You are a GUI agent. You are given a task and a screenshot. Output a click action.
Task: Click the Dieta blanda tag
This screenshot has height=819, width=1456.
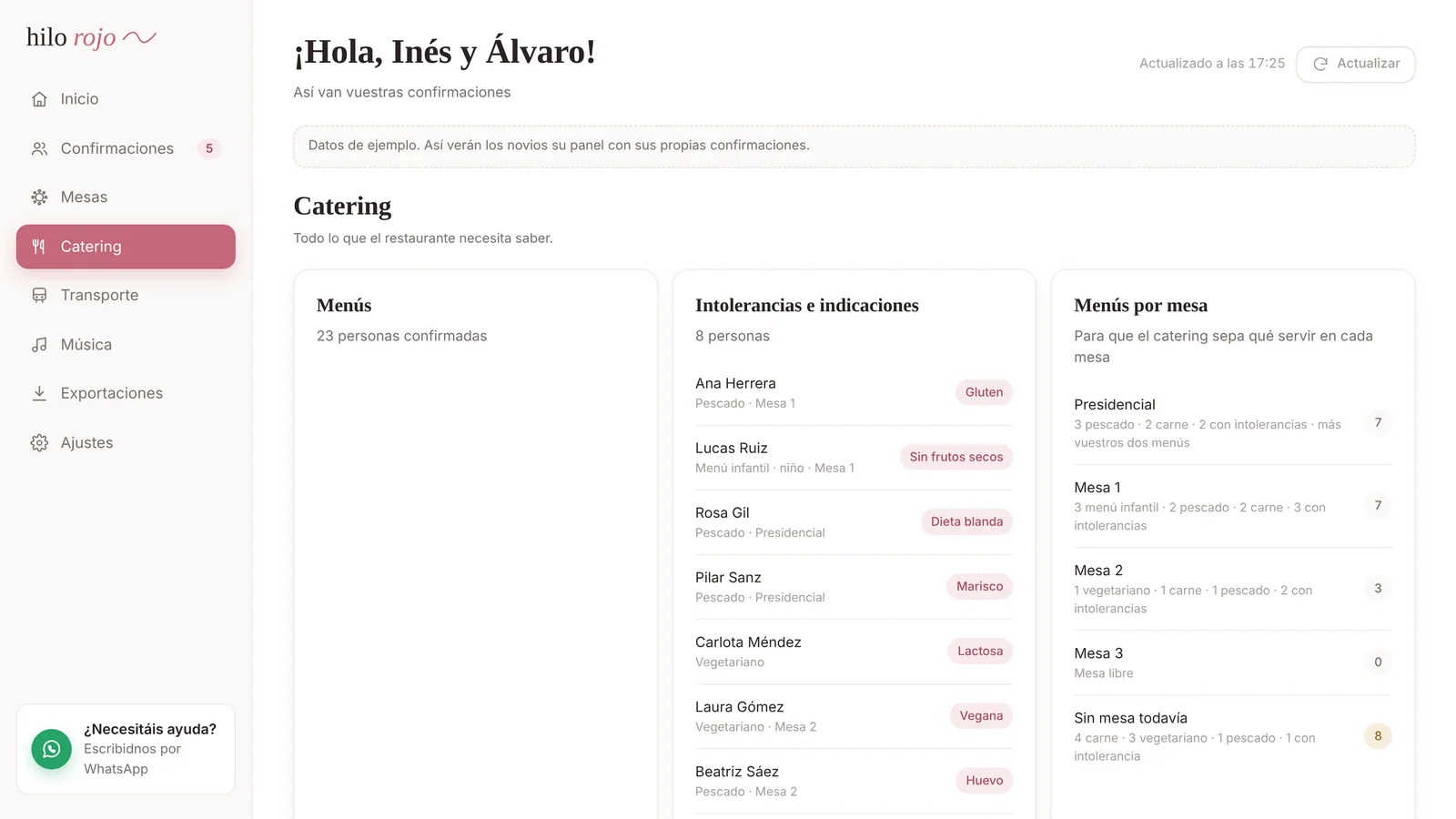[966, 521]
